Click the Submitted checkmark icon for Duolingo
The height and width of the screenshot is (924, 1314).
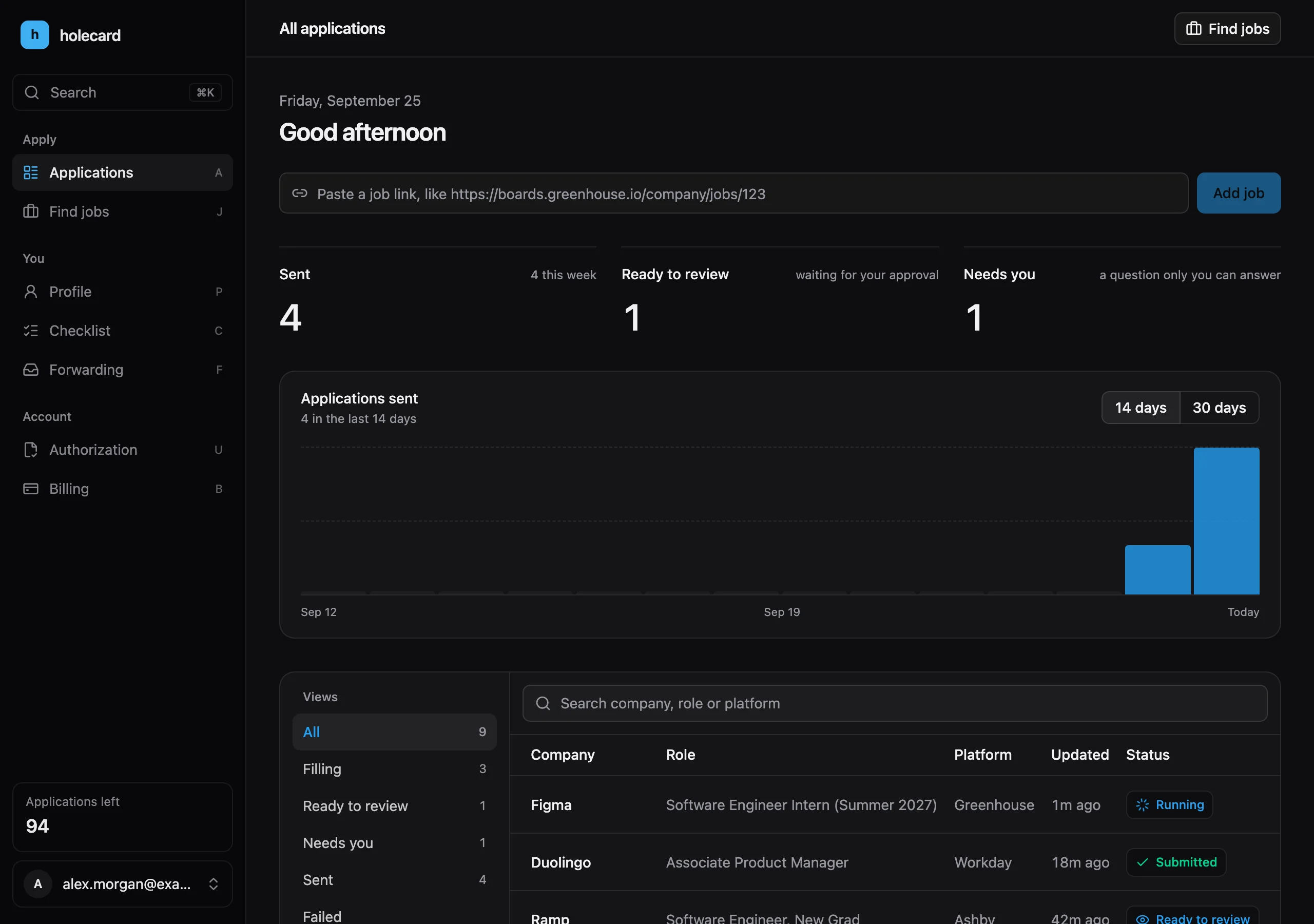(x=1143, y=862)
